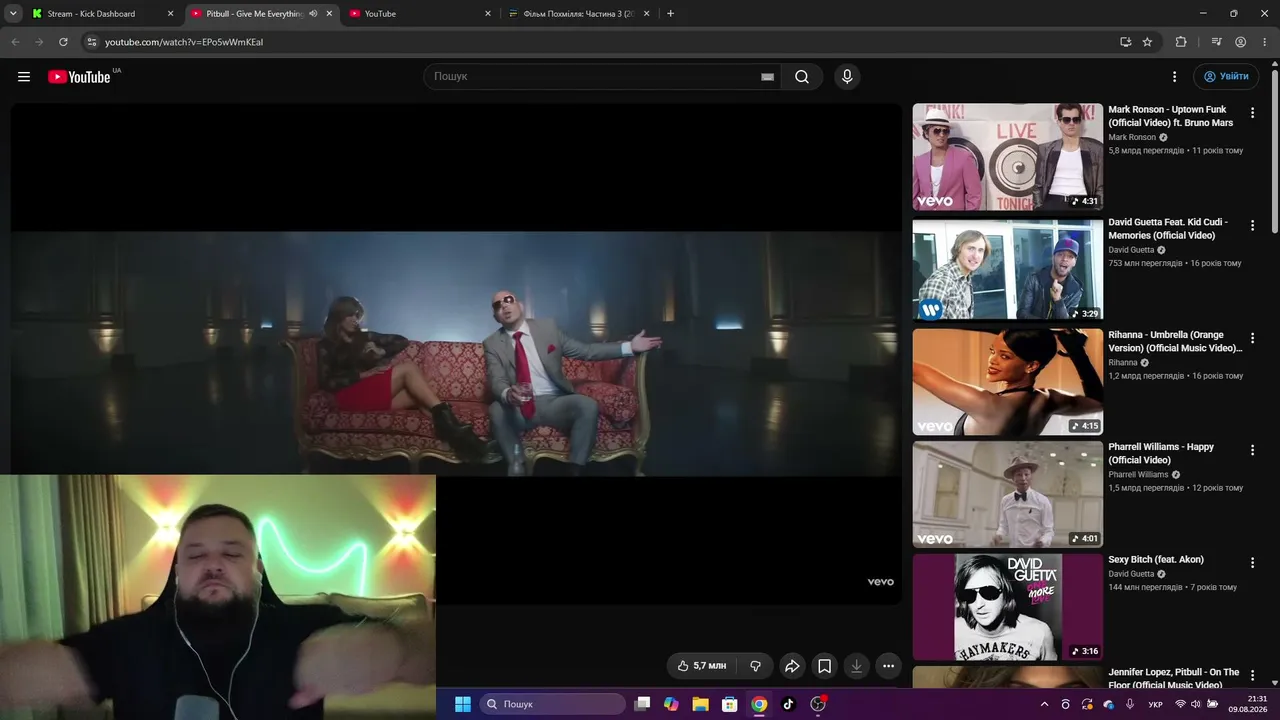Viewport: 1280px width, 720px height.
Task: Switch to Фільм Похмілля: Частина 3 tab
Action: click(x=579, y=14)
